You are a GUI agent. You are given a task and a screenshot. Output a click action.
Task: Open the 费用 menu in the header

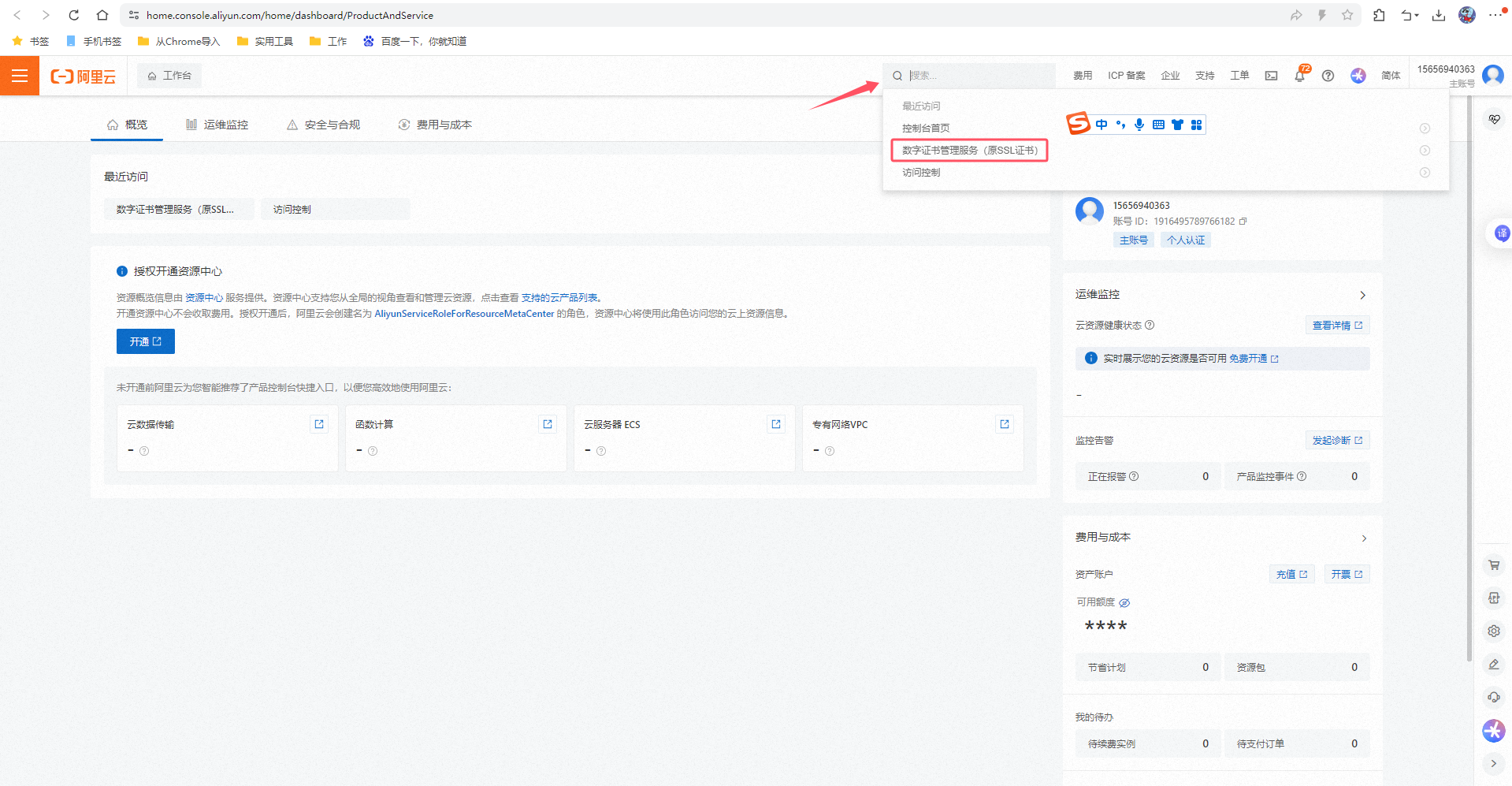coord(1083,76)
